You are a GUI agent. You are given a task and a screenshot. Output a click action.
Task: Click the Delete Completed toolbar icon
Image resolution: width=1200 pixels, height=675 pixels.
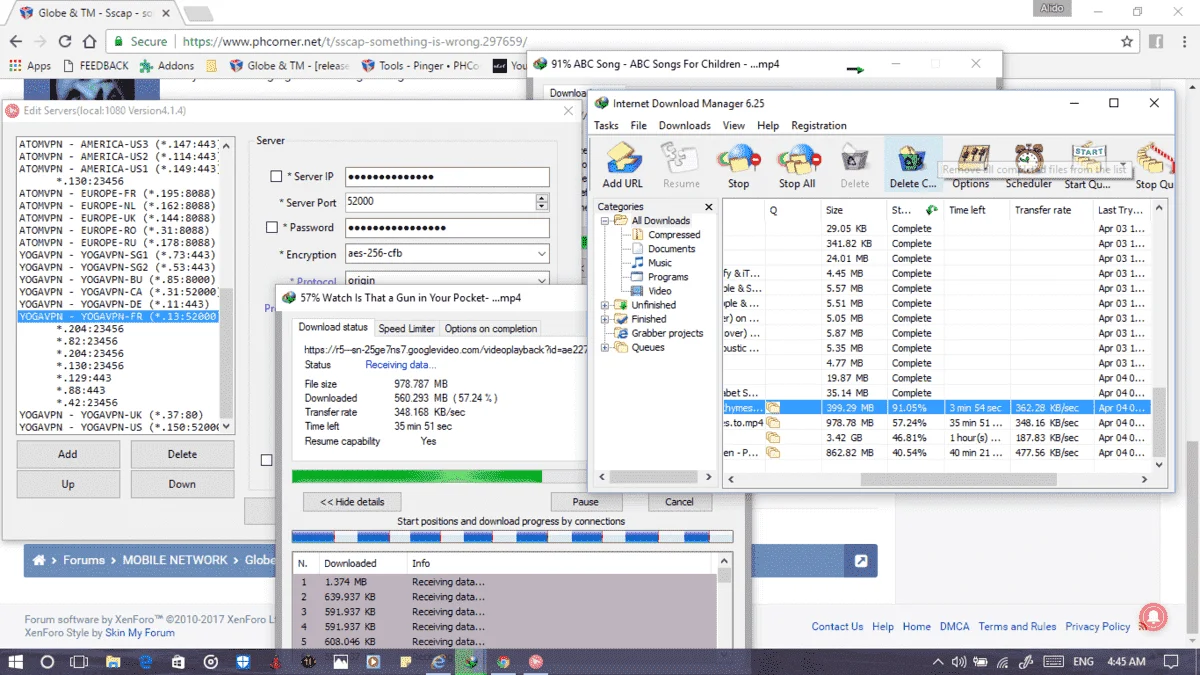click(x=912, y=164)
